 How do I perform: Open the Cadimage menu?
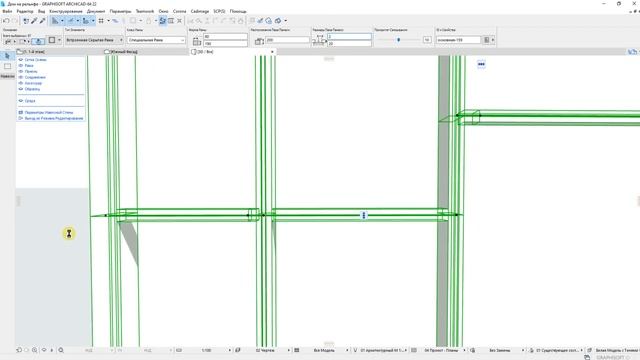(200, 11)
